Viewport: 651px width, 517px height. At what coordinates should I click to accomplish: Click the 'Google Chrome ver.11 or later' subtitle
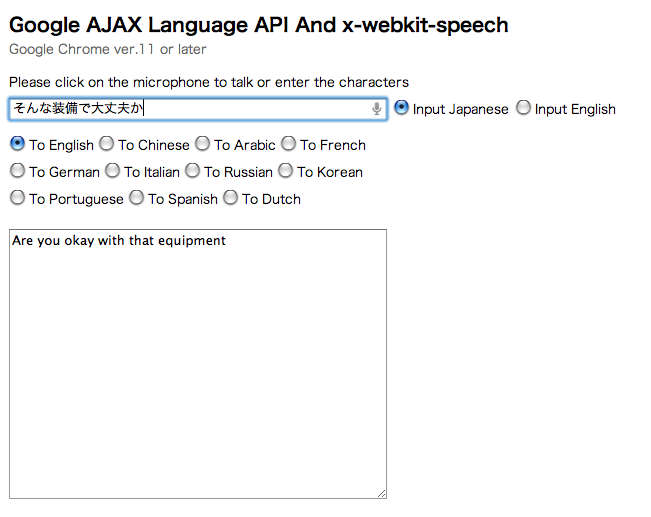(x=108, y=49)
